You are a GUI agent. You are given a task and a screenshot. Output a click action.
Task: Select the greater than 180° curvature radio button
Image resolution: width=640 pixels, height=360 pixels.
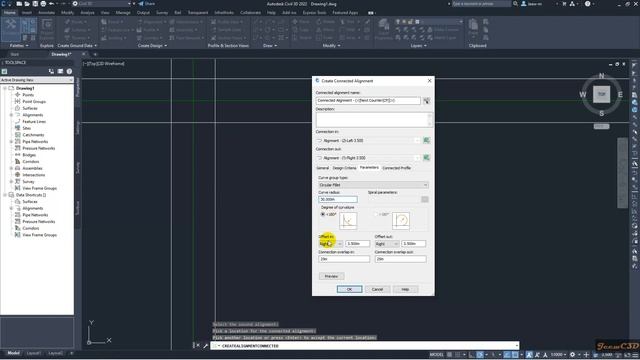click(x=376, y=214)
